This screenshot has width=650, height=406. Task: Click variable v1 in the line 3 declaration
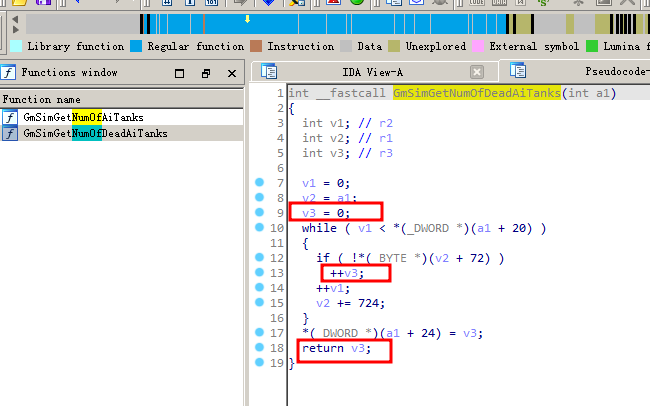337,123
